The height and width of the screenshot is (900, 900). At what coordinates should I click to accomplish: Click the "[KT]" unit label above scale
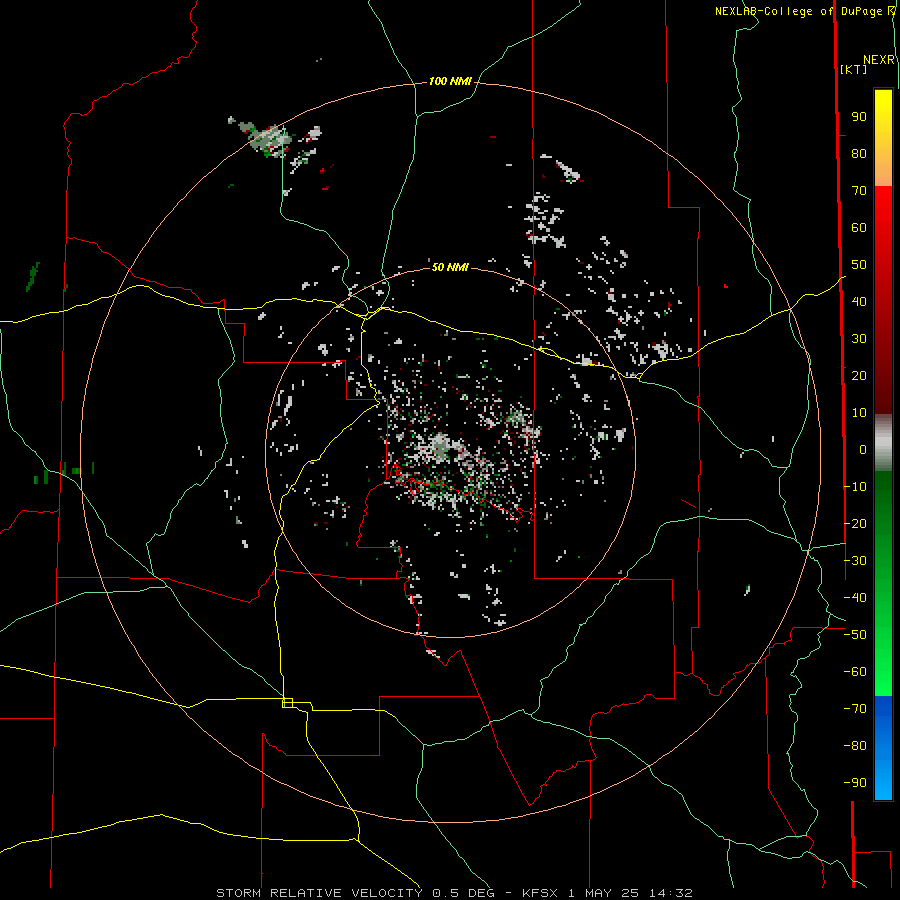[x=853, y=69]
